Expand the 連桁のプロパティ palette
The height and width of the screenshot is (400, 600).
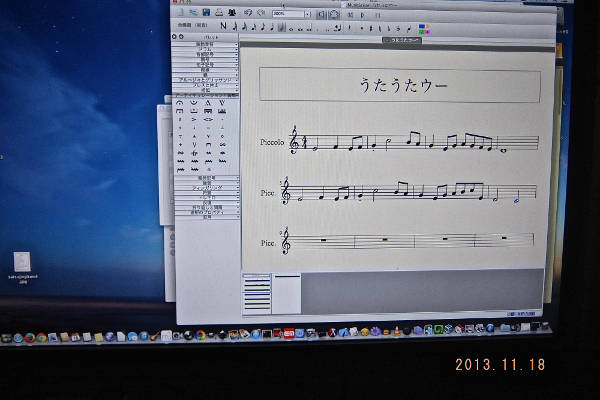(207, 212)
